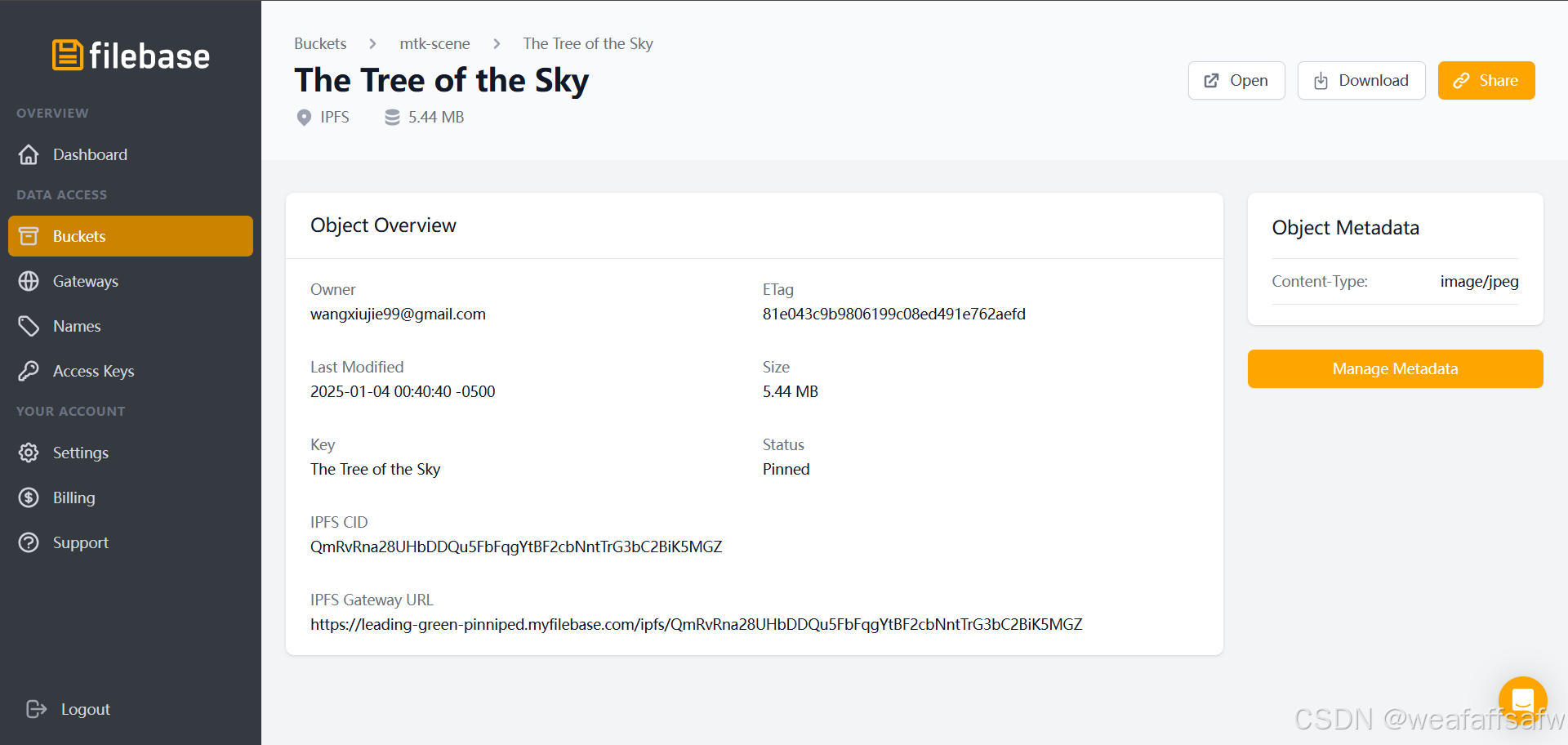Screen dimensions: 1568x745
Task: Click Manage Metadata button
Action: (1395, 368)
